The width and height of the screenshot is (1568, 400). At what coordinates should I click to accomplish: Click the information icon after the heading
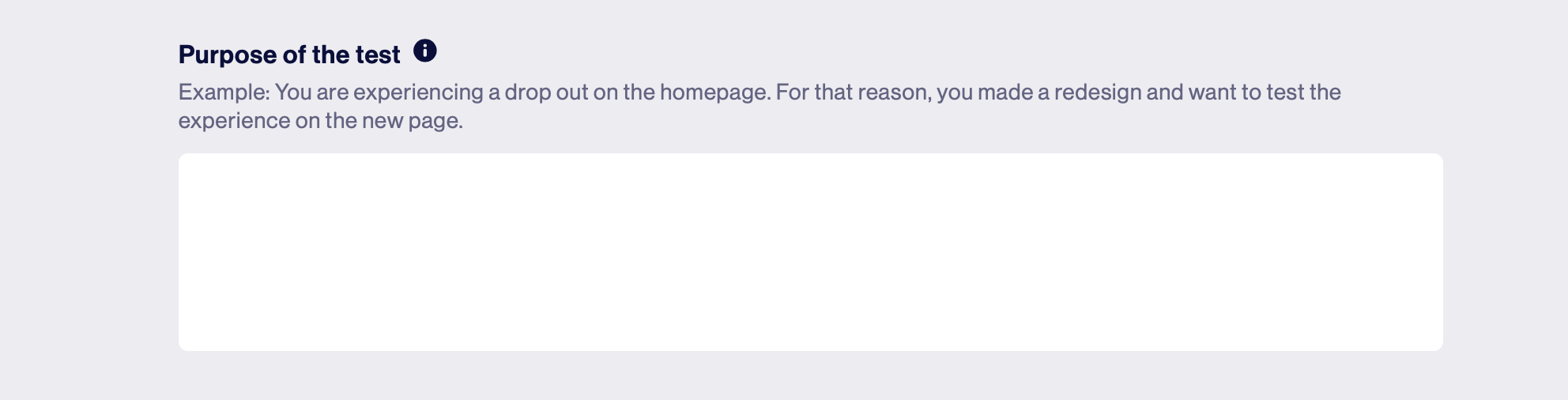[x=425, y=51]
